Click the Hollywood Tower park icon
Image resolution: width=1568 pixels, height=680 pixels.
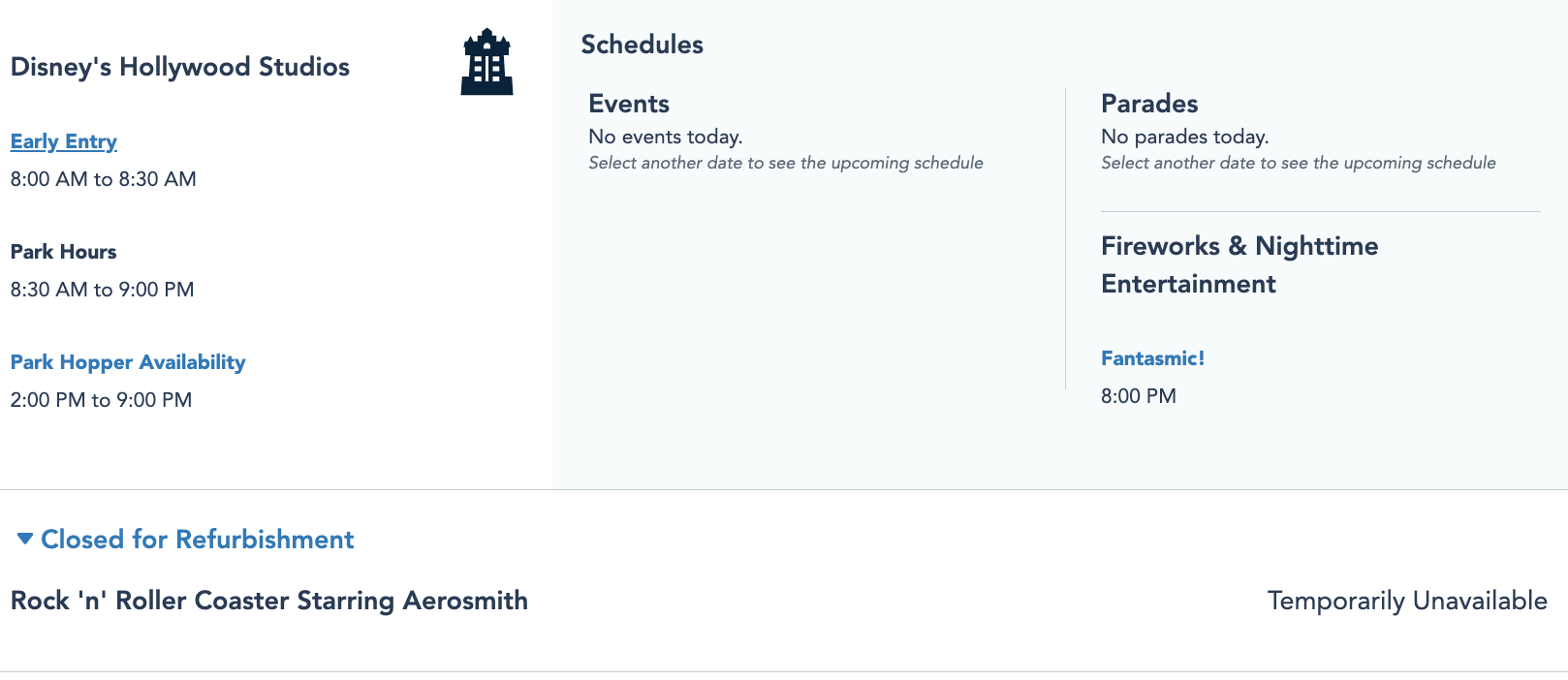point(486,62)
